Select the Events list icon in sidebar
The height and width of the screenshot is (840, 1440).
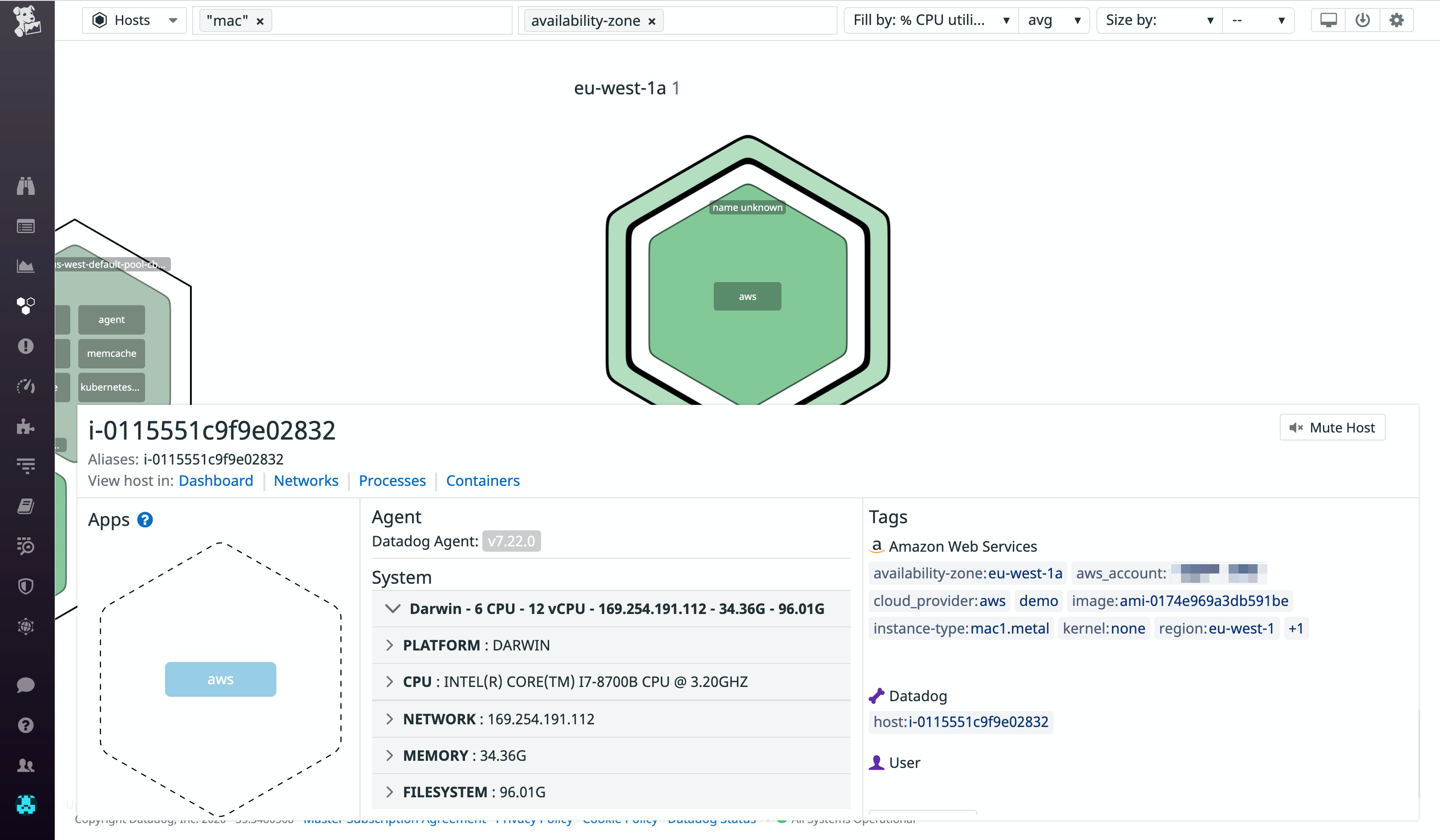click(x=26, y=226)
